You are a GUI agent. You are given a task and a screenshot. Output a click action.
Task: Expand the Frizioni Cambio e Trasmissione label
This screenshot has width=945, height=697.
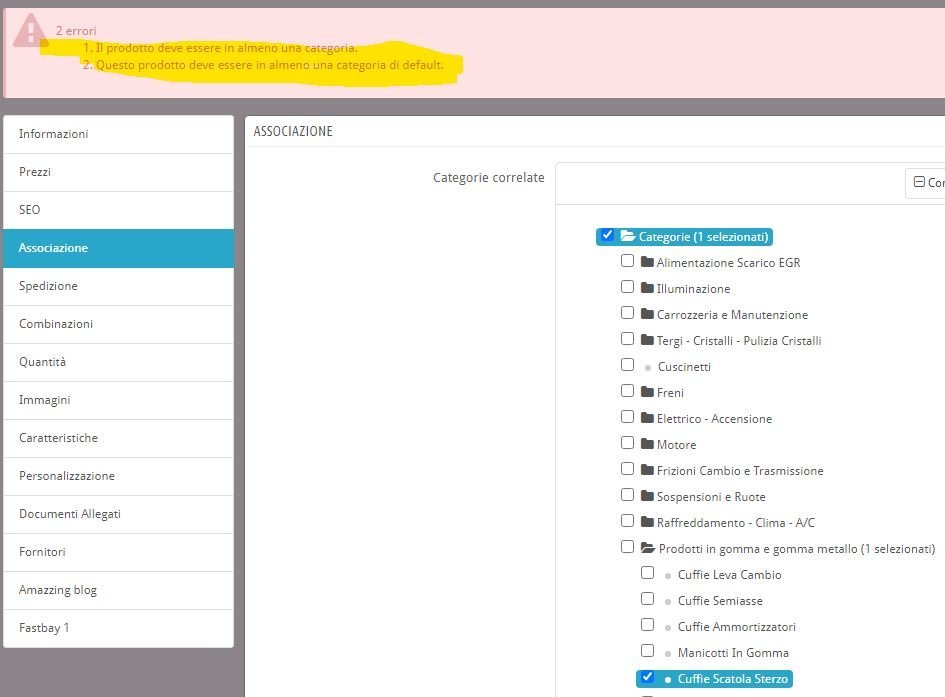[x=740, y=470]
